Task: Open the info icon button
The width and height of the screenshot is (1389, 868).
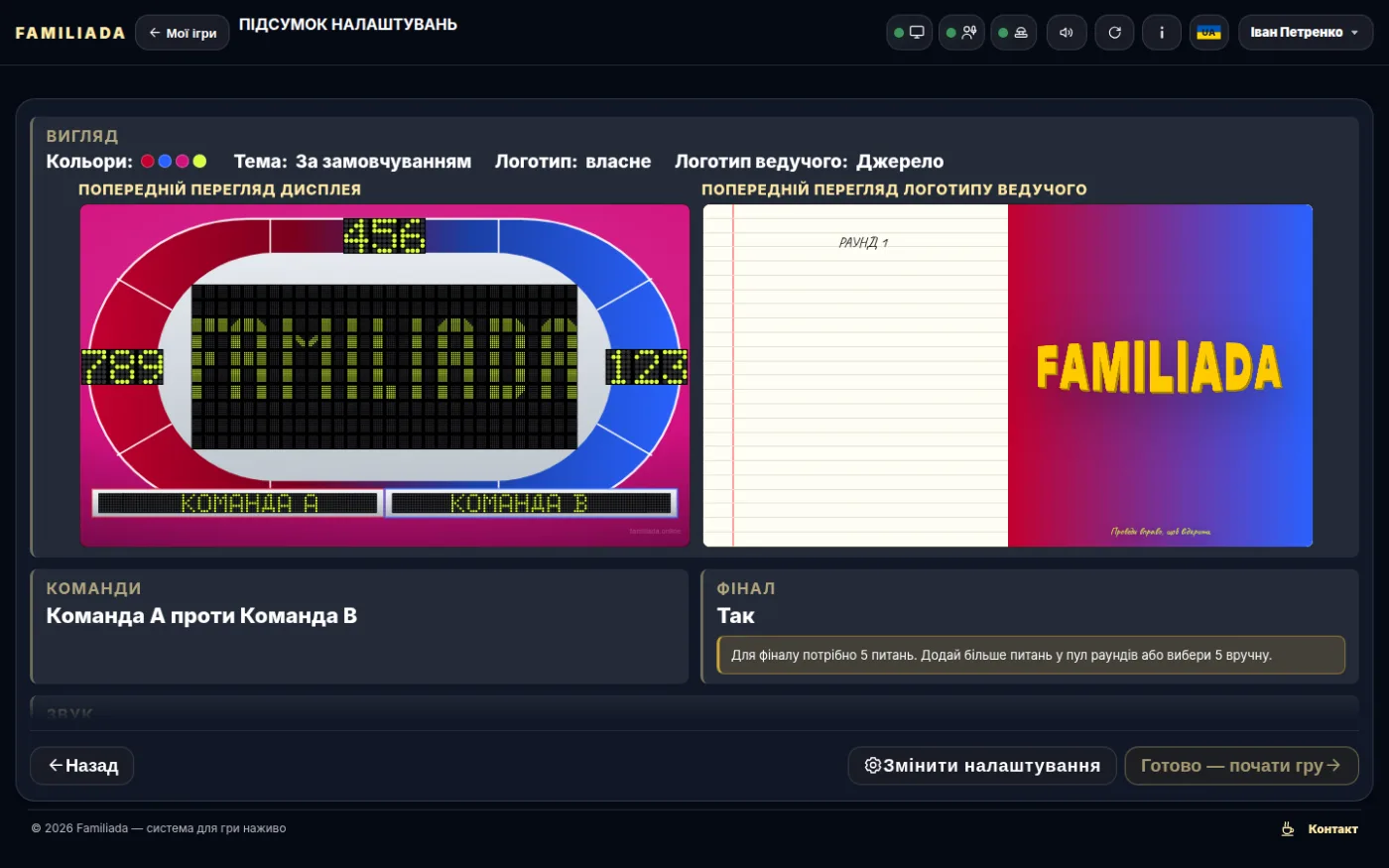Action: [1162, 33]
